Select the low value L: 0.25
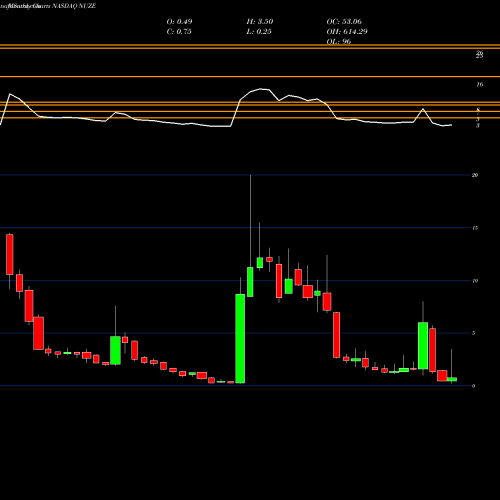Image resolution: width=500 pixels, height=500 pixels. [x=259, y=32]
